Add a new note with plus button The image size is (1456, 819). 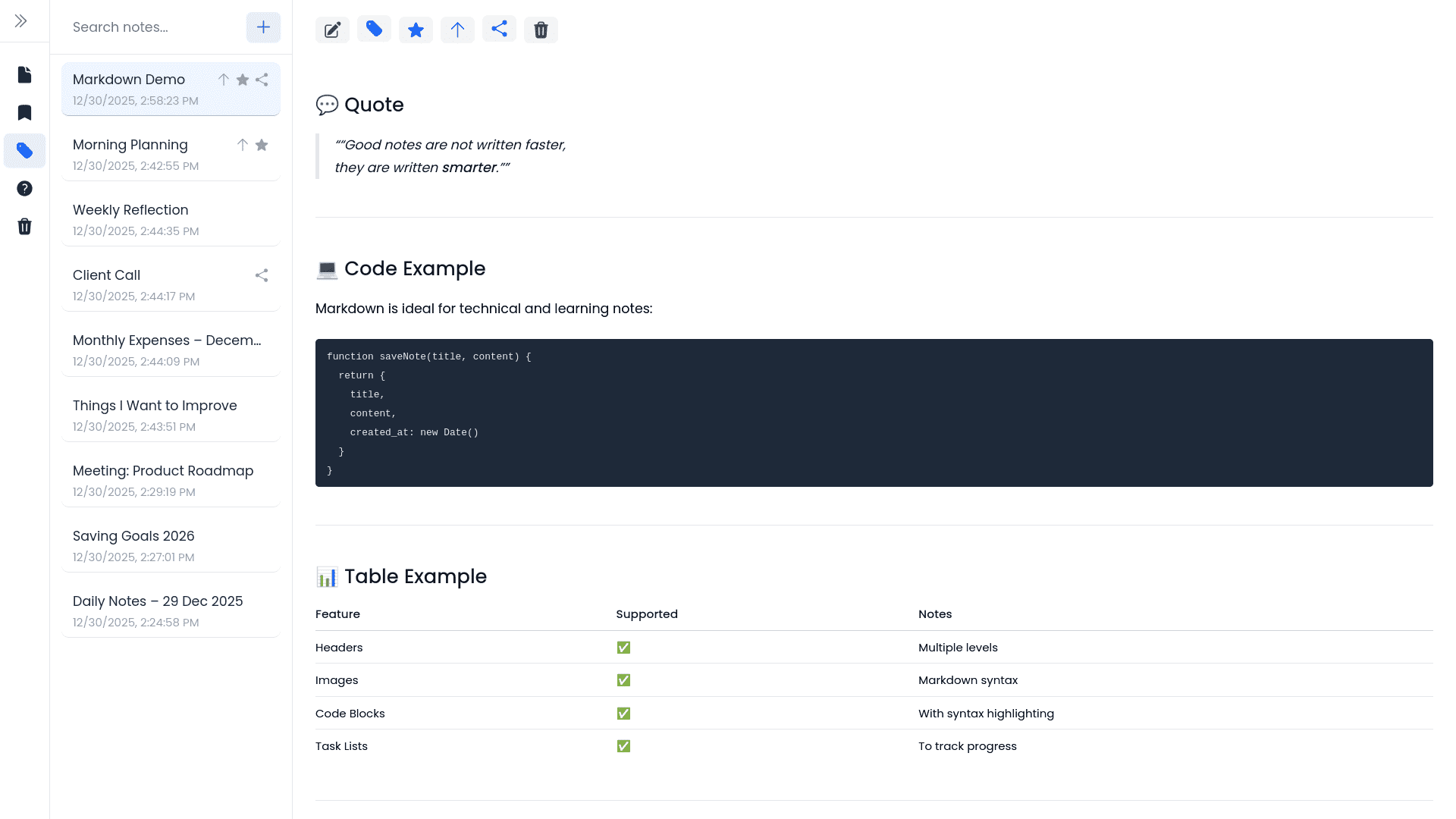pyautogui.click(x=263, y=27)
